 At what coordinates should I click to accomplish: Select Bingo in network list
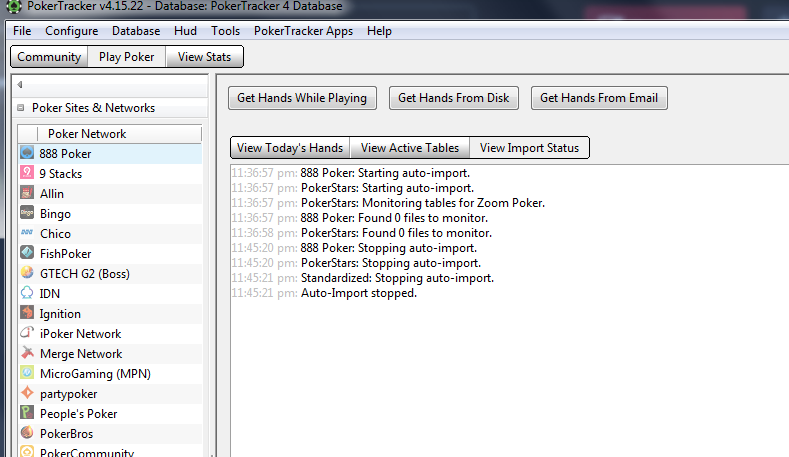pyautogui.click(x=110, y=214)
